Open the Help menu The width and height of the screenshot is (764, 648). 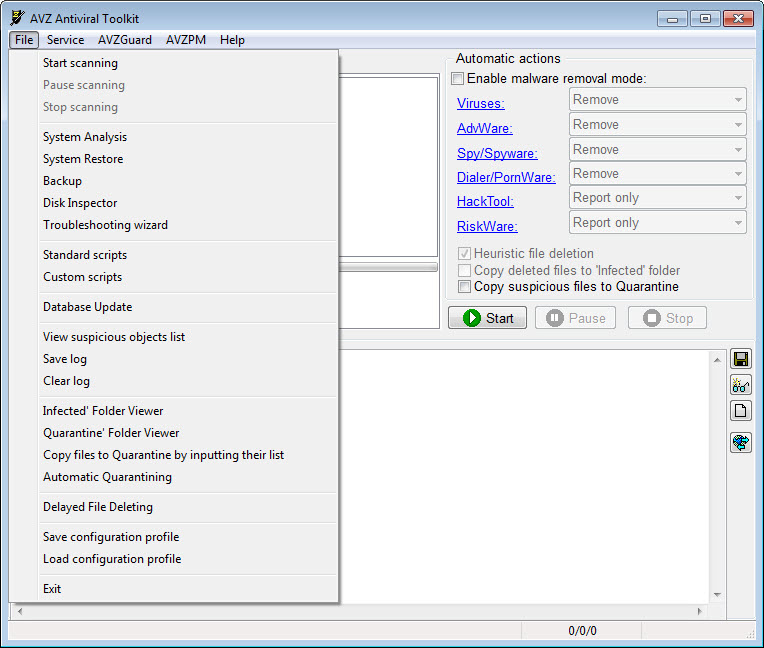[232, 40]
